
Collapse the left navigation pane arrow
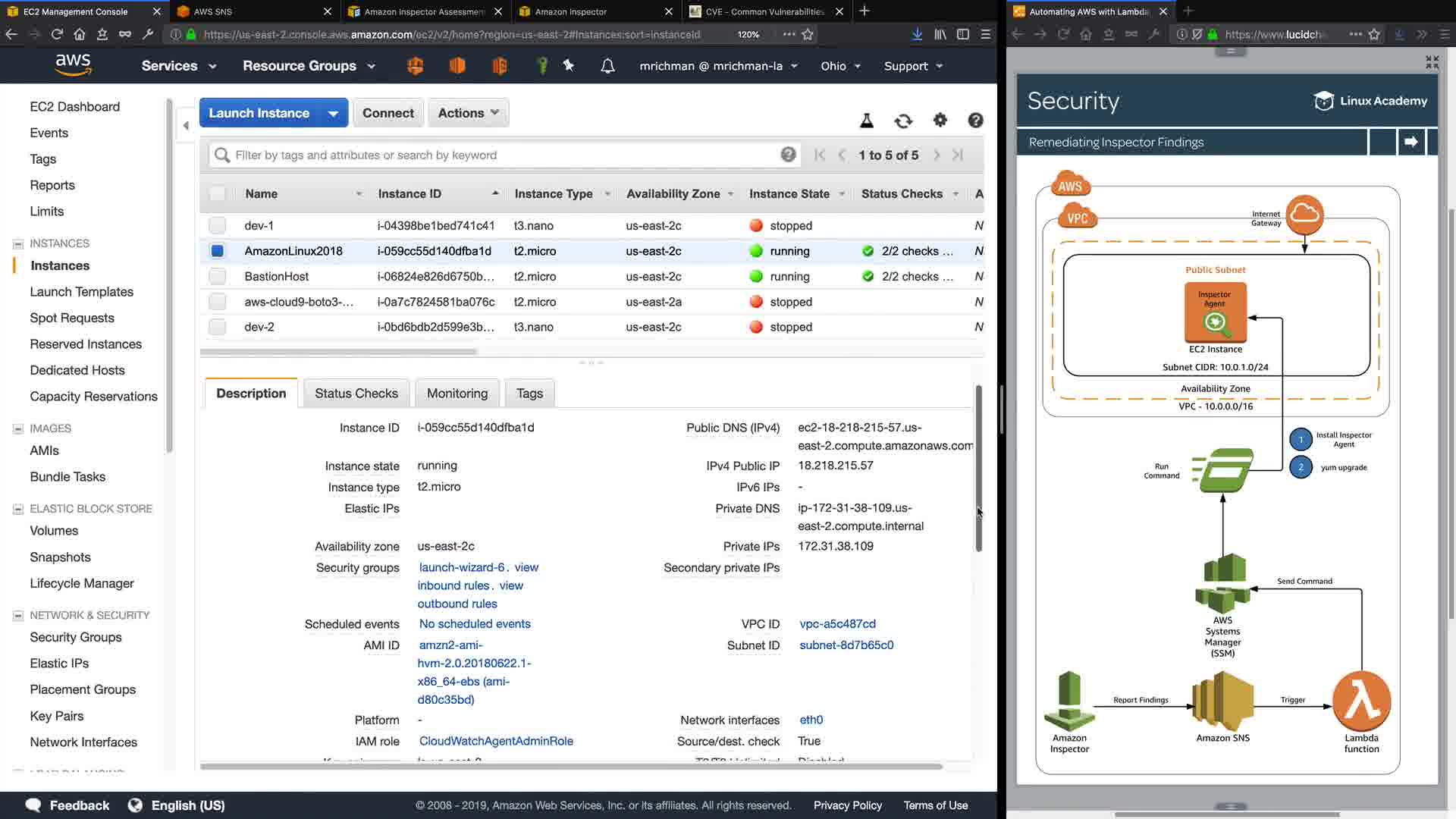(186, 125)
